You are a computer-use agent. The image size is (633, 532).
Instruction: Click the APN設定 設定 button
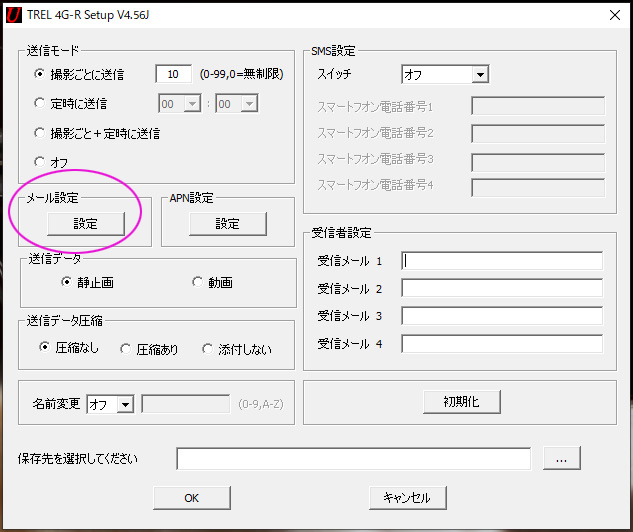227,224
